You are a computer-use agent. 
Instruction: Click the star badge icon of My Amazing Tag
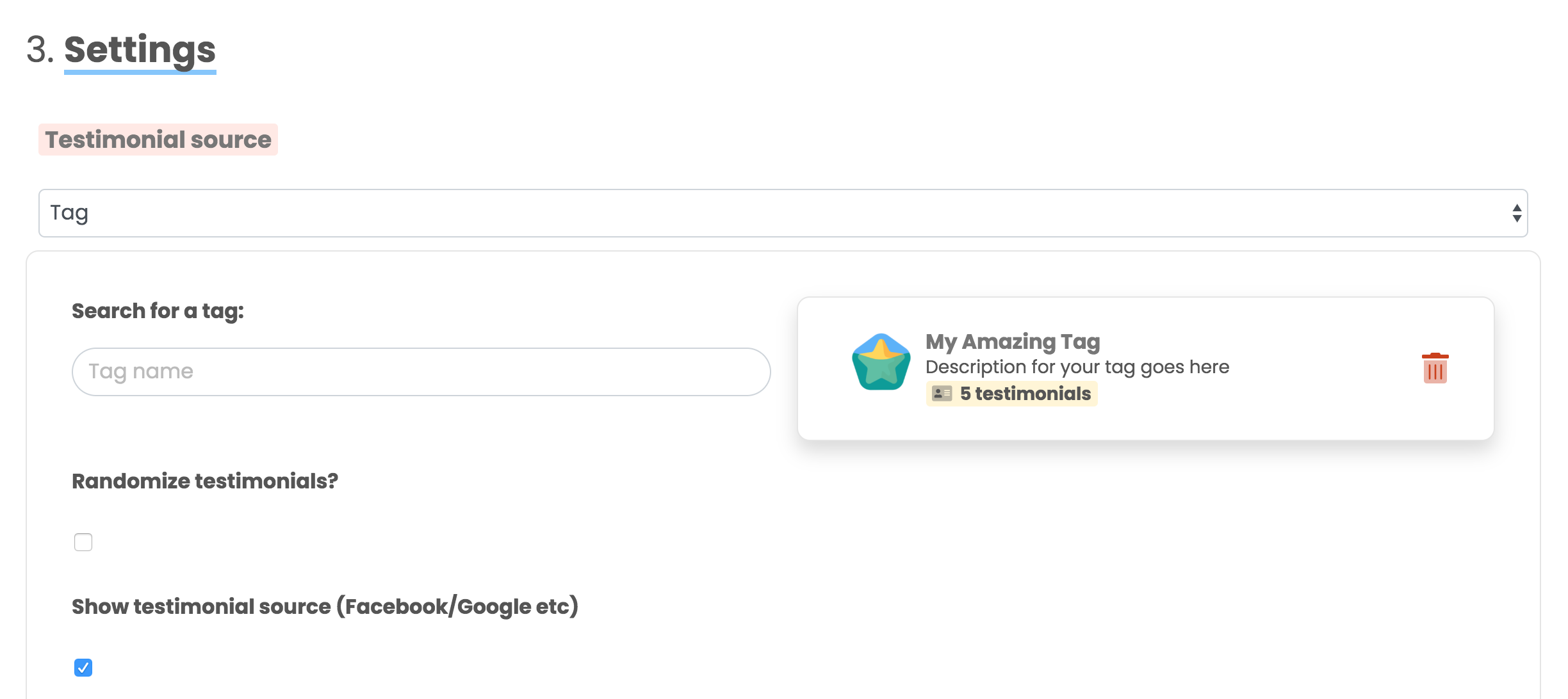[x=881, y=362]
